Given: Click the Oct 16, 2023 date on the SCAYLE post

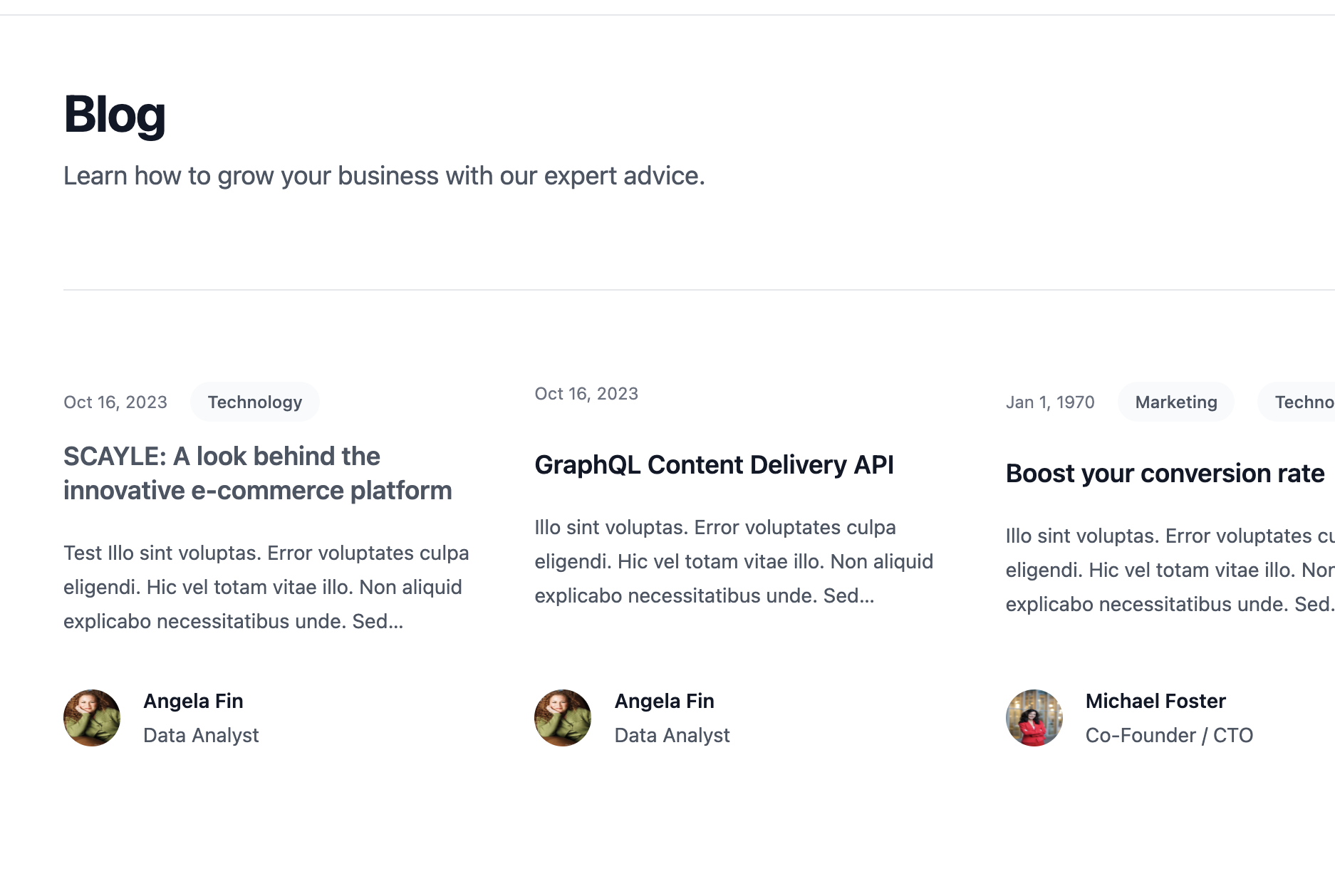Looking at the screenshot, I should 115,402.
